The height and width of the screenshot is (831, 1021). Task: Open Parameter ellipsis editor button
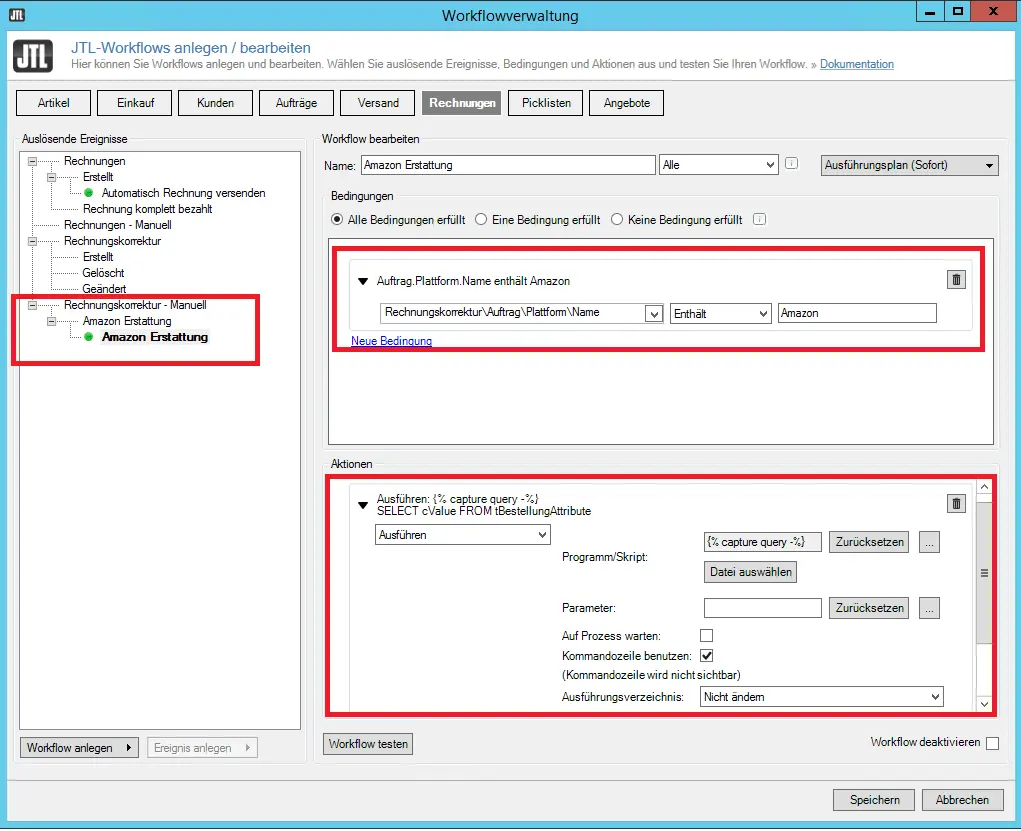929,608
